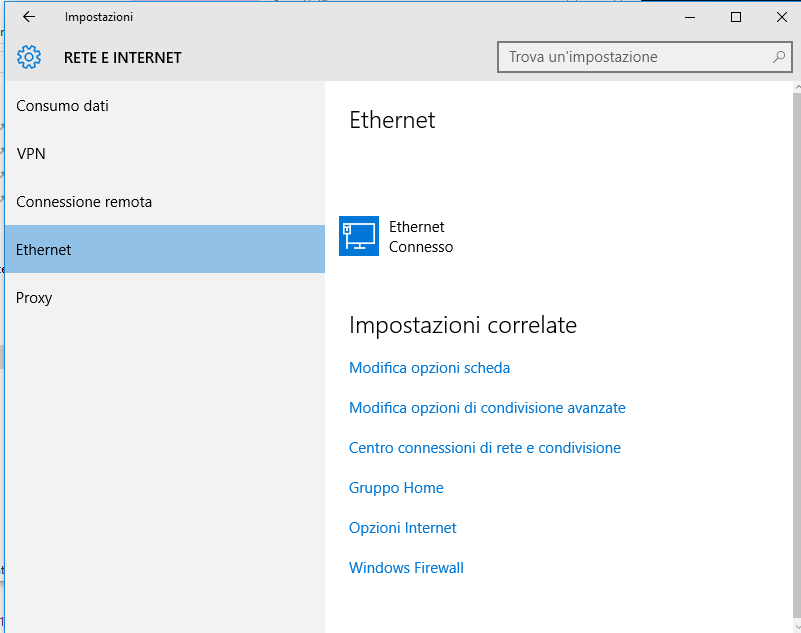Screen dimensions: 801x633
Task: Click the settings gear icon
Action: pos(29,57)
